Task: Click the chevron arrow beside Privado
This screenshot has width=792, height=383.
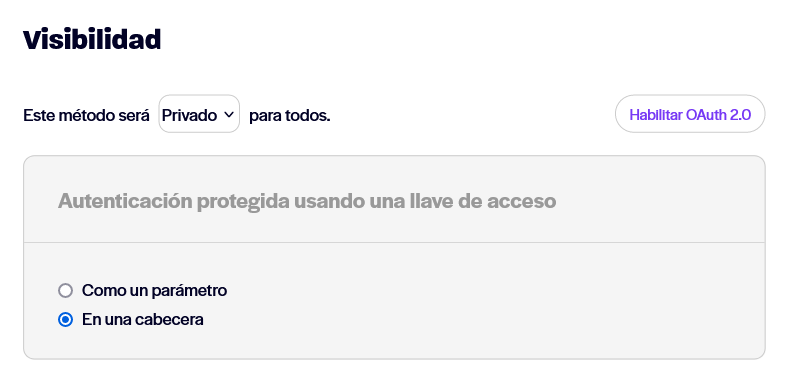Action: tap(229, 115)
